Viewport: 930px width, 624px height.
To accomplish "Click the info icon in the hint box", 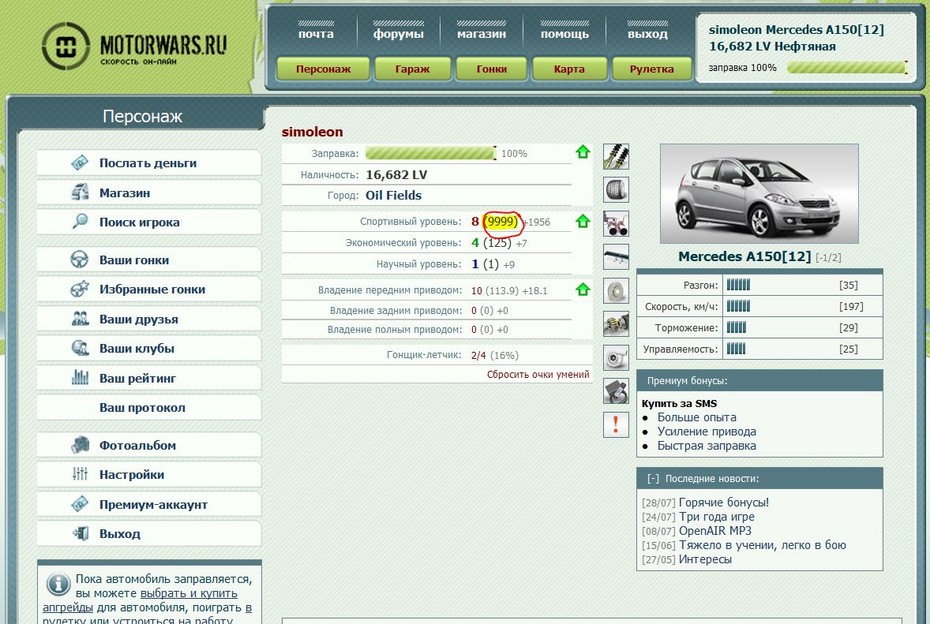I will pos(58,584).
